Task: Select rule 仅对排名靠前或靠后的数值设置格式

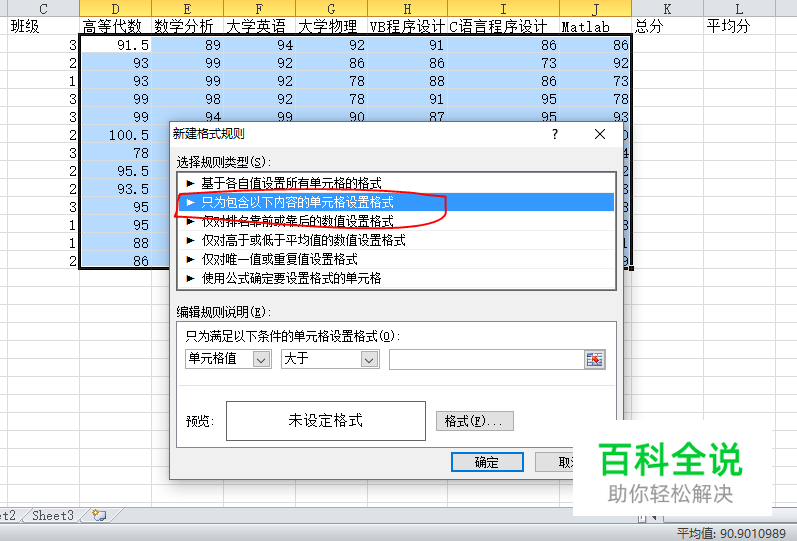Action: [396, 221]
